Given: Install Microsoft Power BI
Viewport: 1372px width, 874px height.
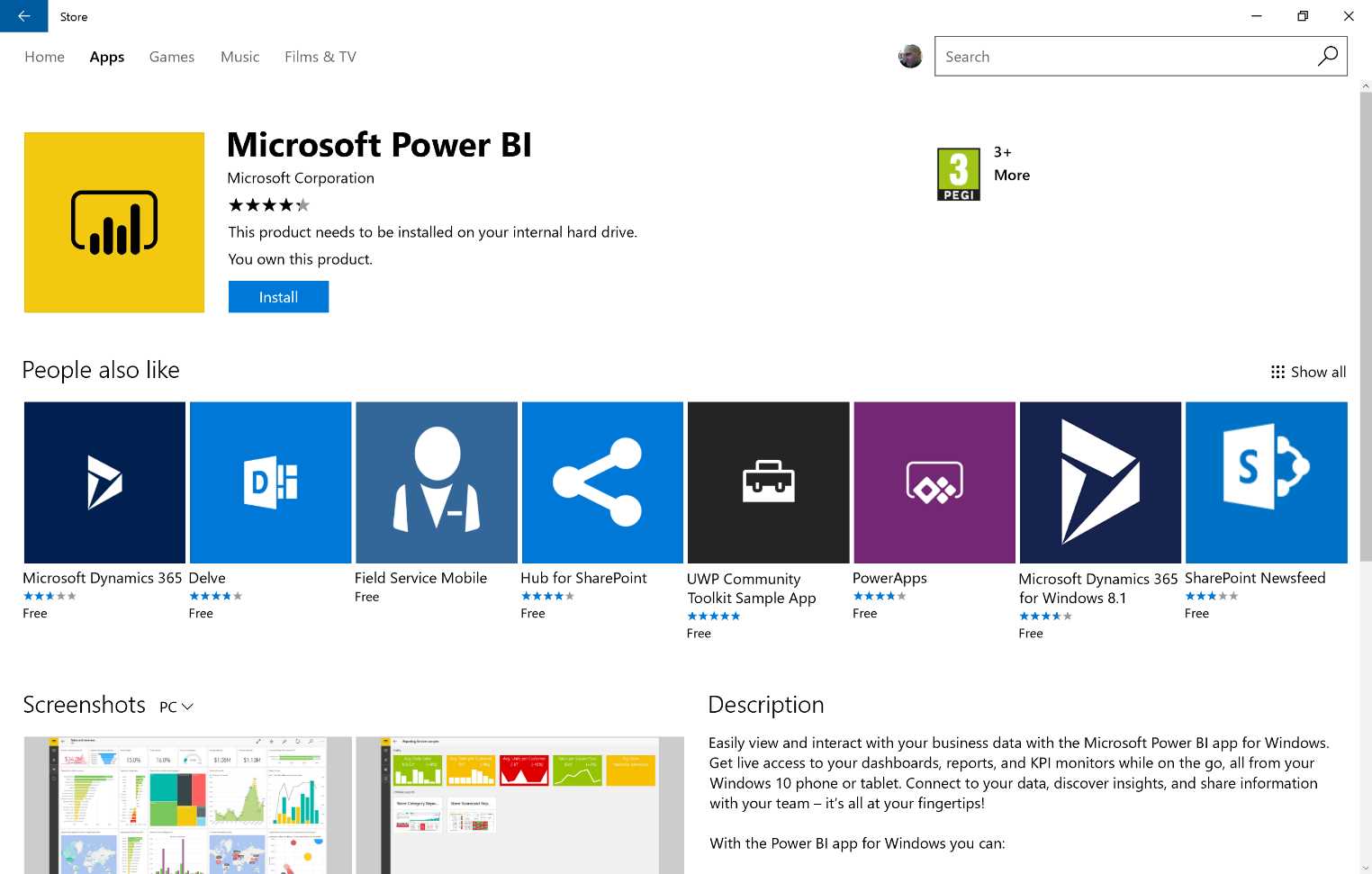Looking at the screenshot, I should [278, 296].
